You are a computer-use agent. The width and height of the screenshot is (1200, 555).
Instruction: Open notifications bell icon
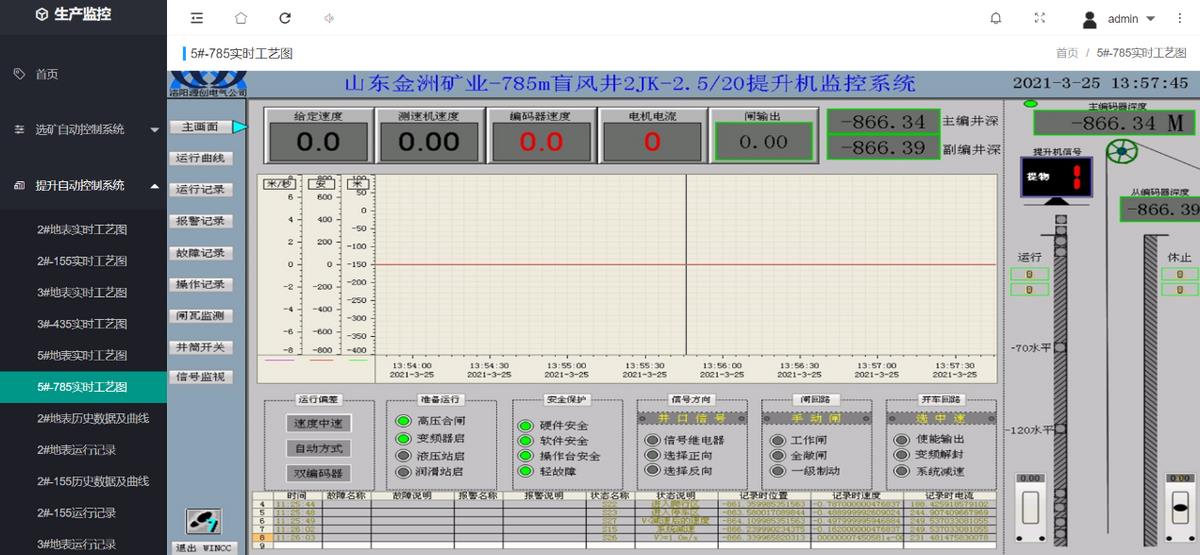[996, 18]
